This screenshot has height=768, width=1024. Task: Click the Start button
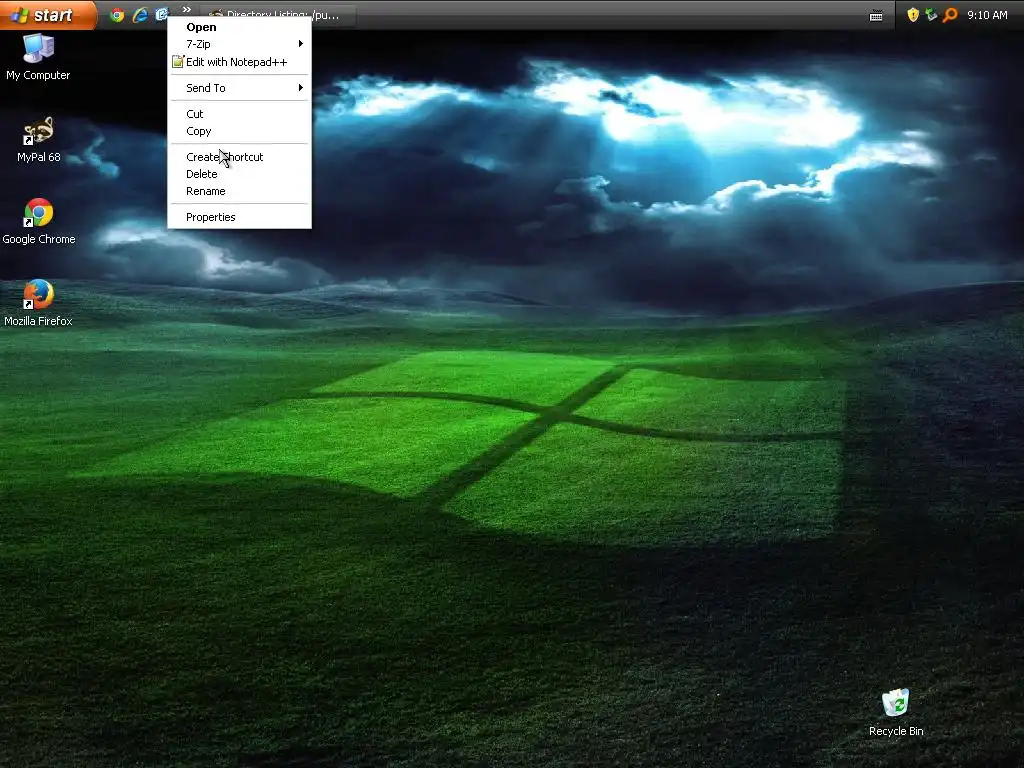[x=48, y=14]
